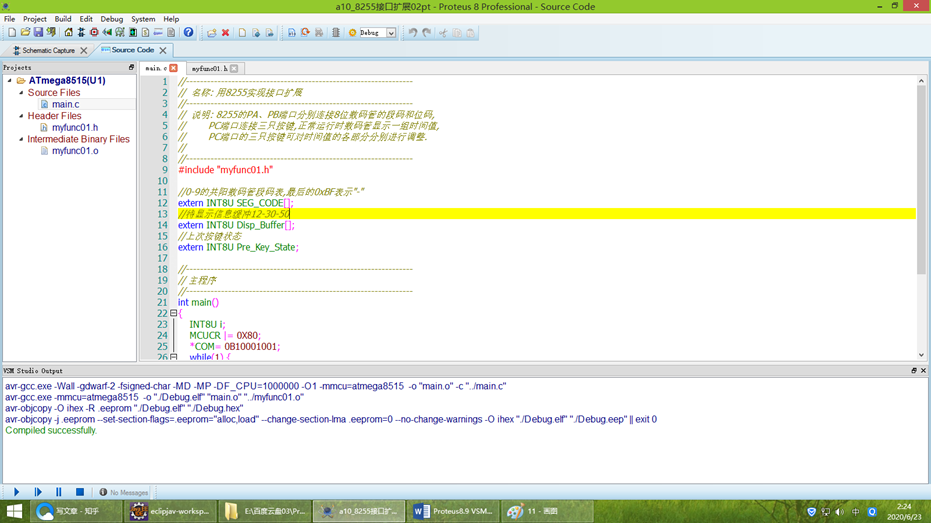Pause the simulation
The height and width of the screenshot is (524, 931).
(58, 492)
